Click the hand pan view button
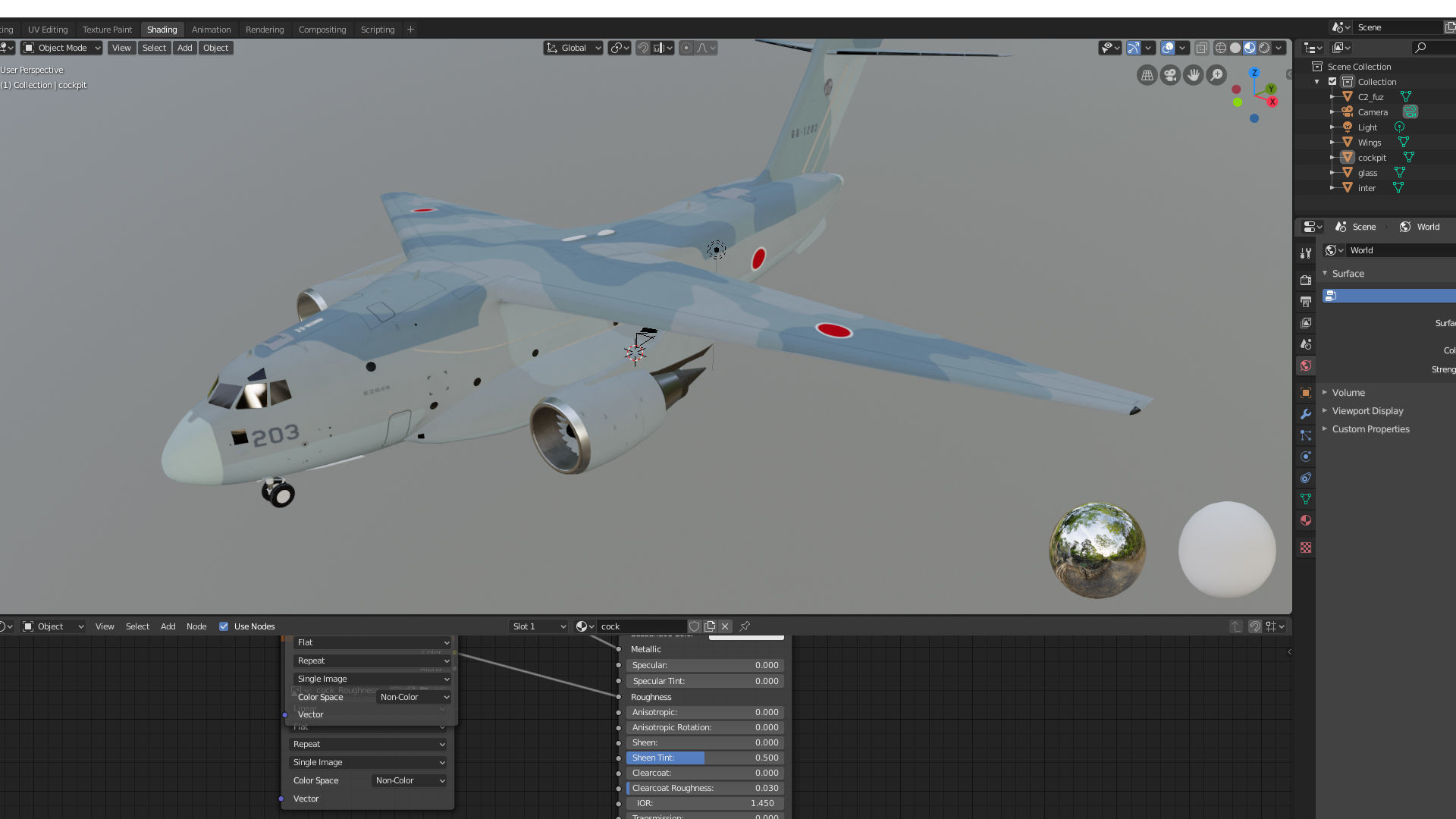The image size is (1456, 819). pyautogui.click(x=1194, y=75)
